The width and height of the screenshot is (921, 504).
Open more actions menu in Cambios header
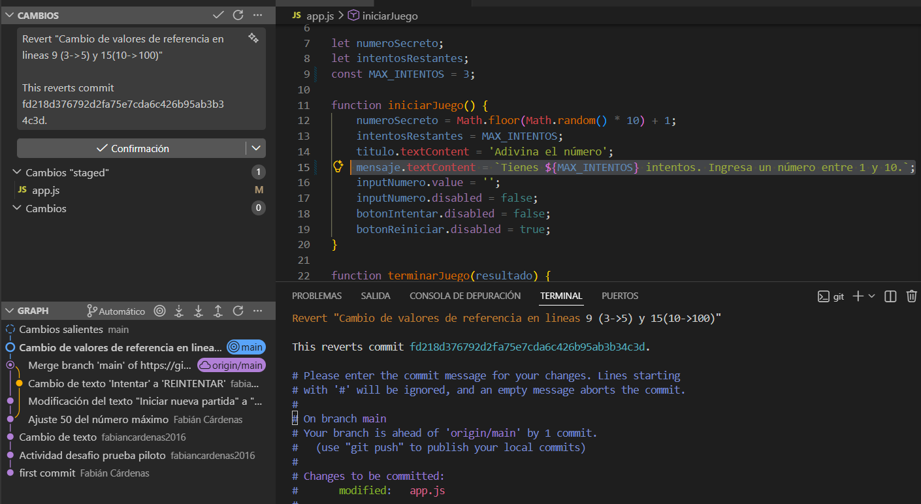tap(257, 15)
